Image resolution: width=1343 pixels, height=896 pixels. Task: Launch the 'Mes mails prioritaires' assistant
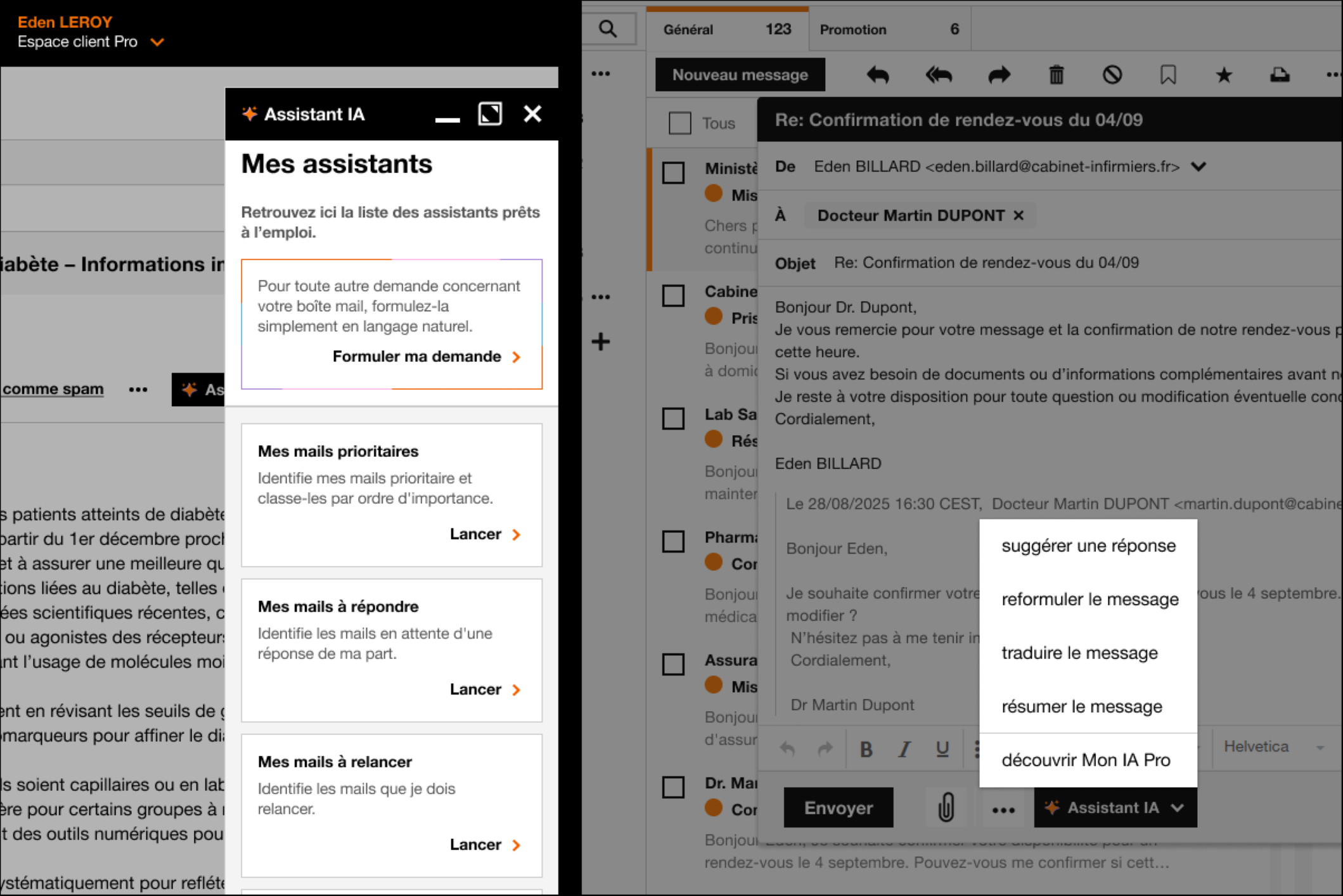485,534
